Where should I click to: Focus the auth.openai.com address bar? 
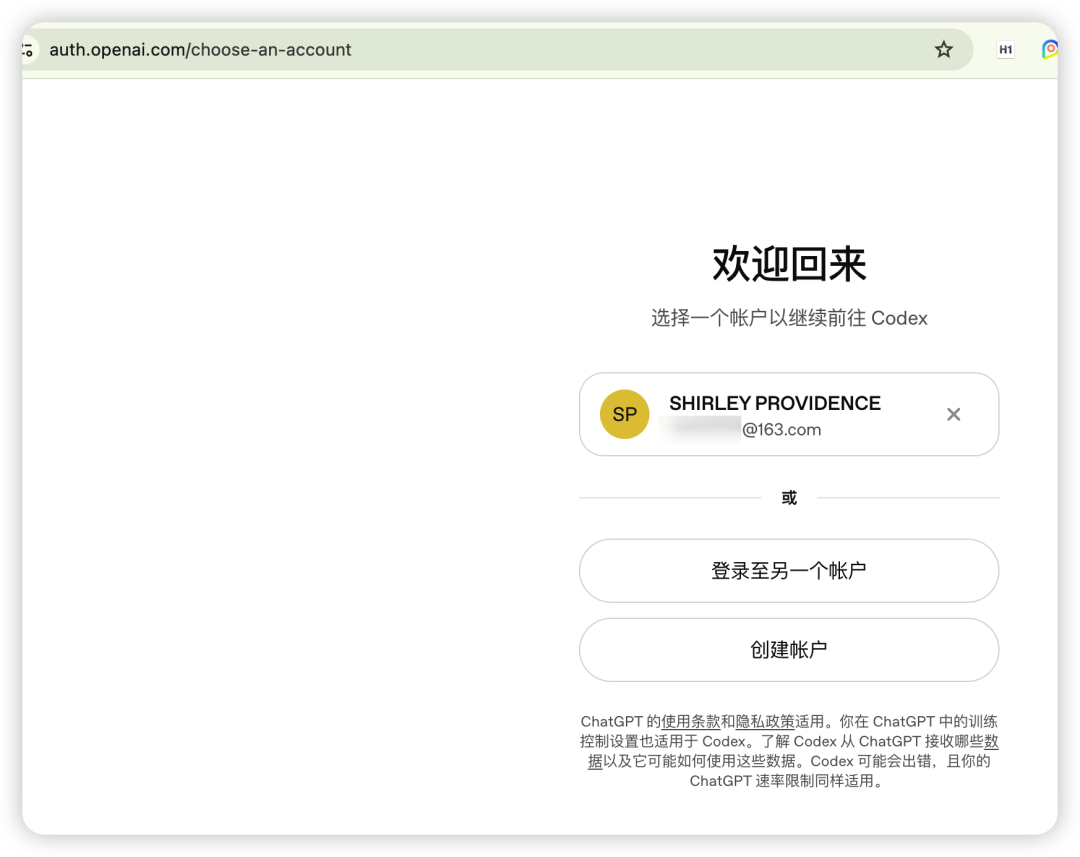click(x=482, y=50)
